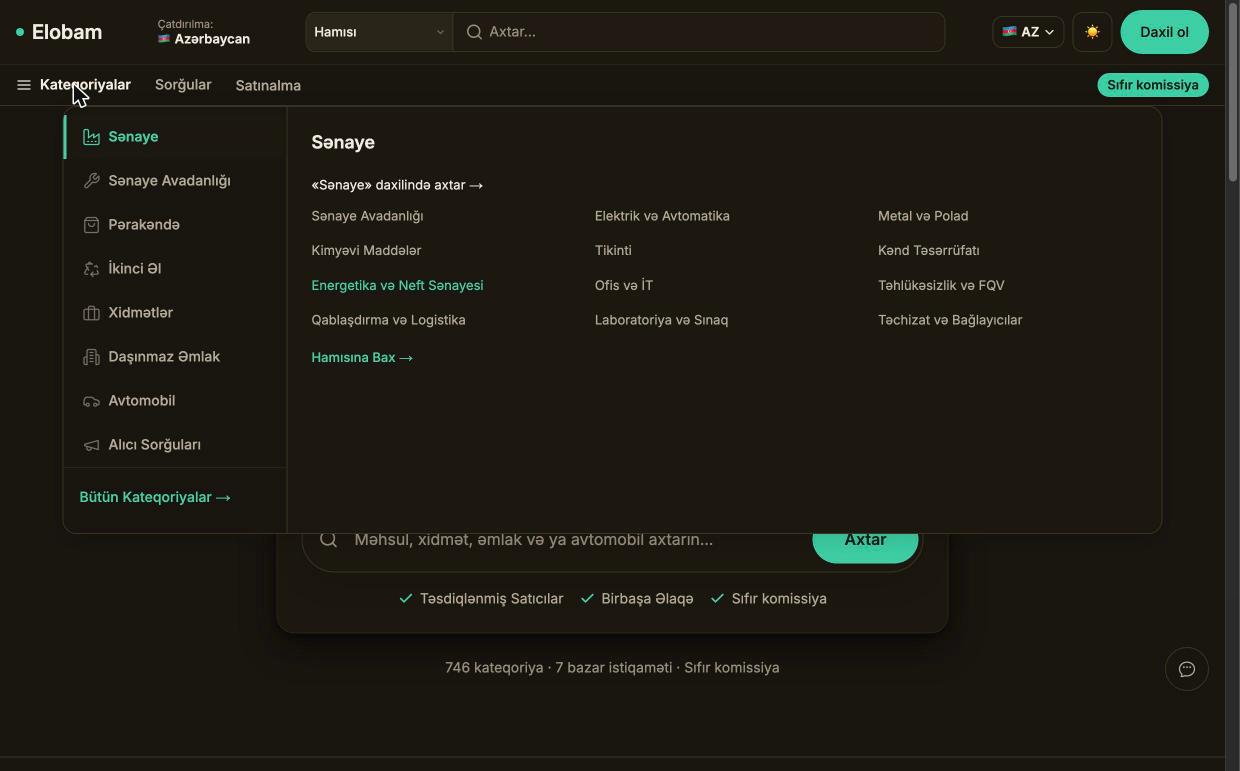Screen dimensions: 1240x771
Task: Click the magnifier icon in top search bar
Action: [x=474, y=32]
